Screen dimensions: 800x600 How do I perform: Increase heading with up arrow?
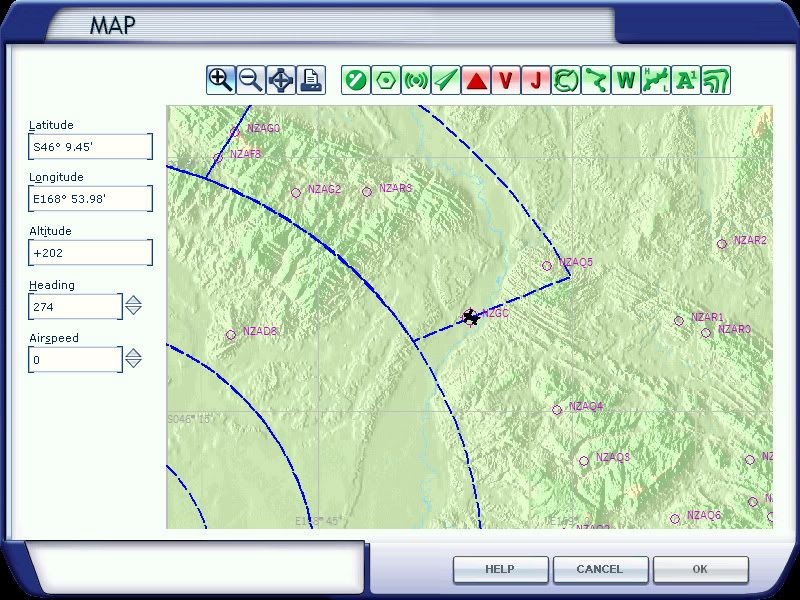[133, 300]
